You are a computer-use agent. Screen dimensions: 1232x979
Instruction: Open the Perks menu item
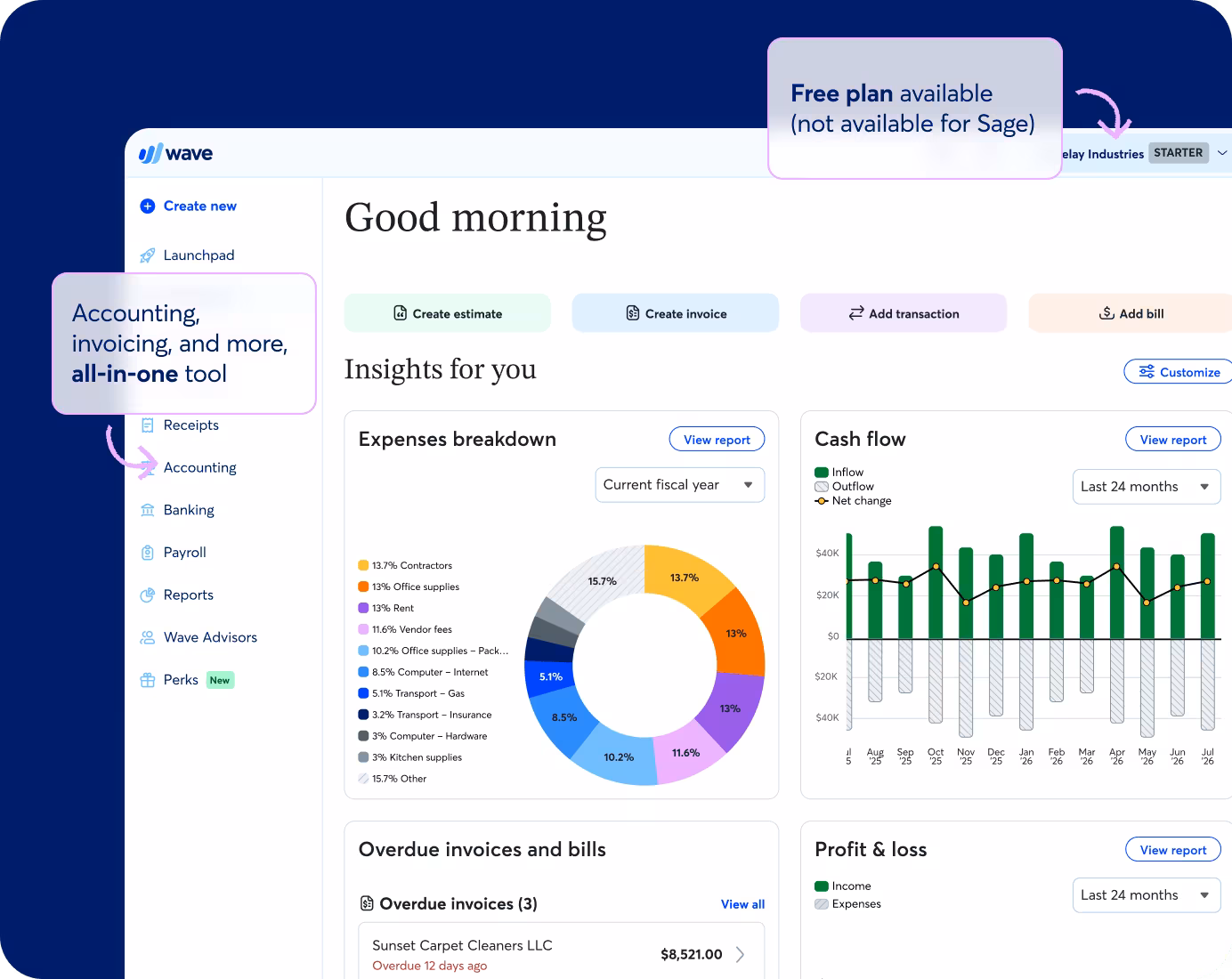[x=181, y=680]
